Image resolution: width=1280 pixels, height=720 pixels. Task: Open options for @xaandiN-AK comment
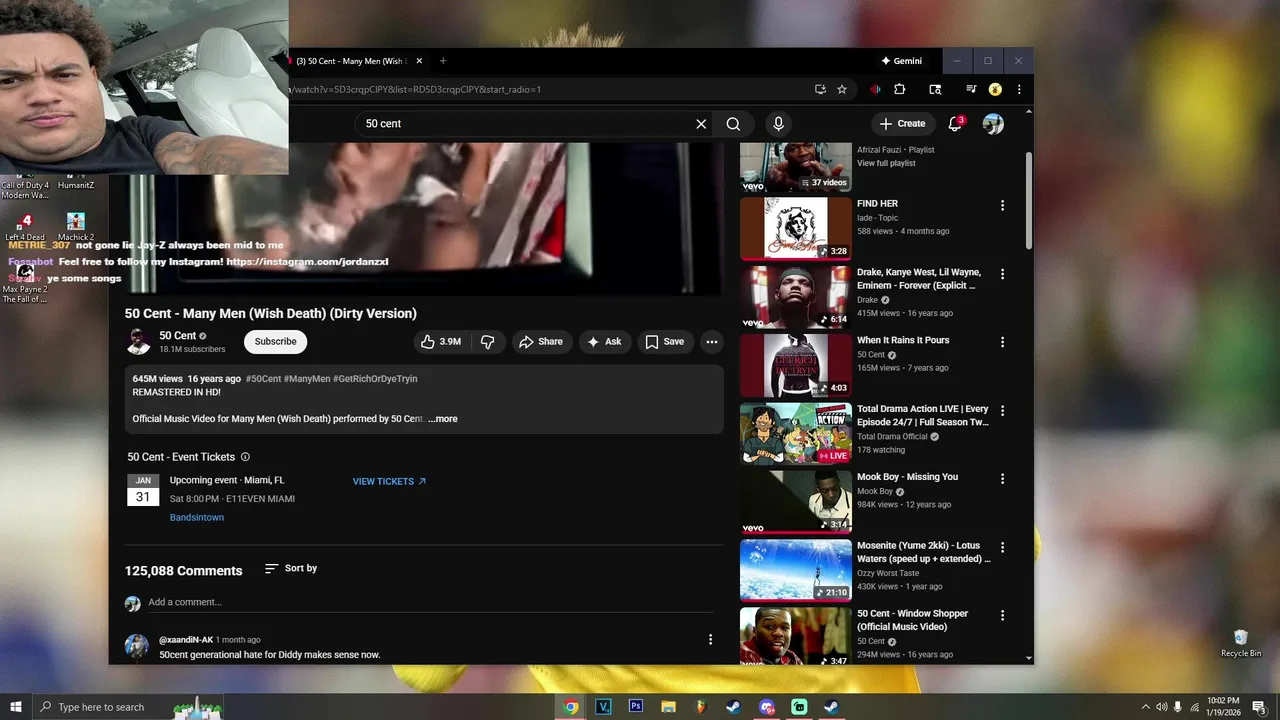pyautogui.click(x=710, y=640)
